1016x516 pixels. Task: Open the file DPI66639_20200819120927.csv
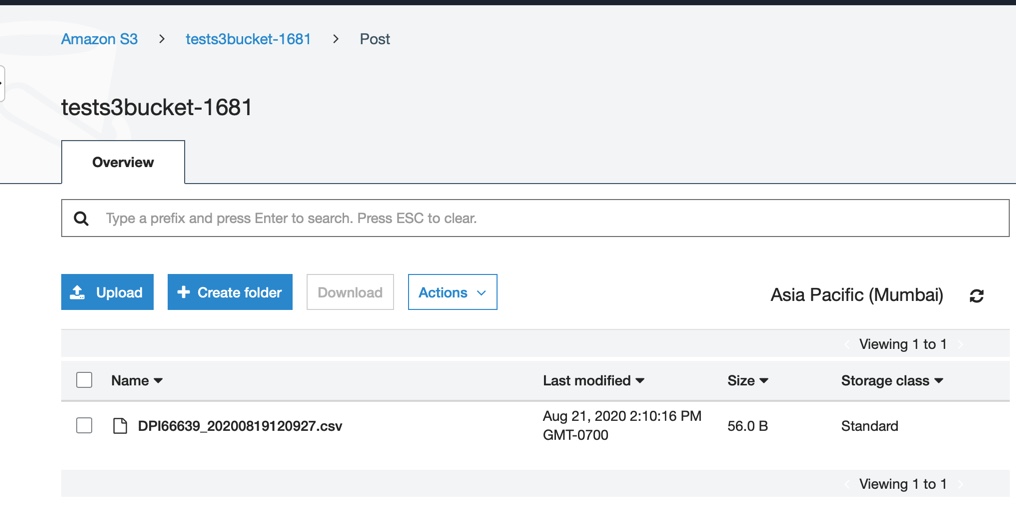240,426
